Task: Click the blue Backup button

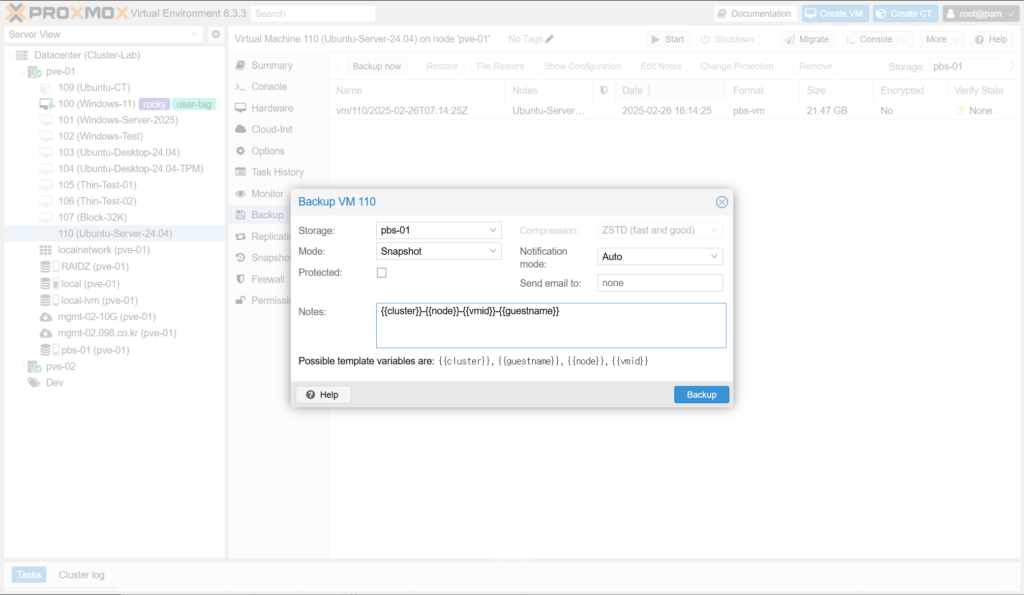Action: tap(701, 395)
